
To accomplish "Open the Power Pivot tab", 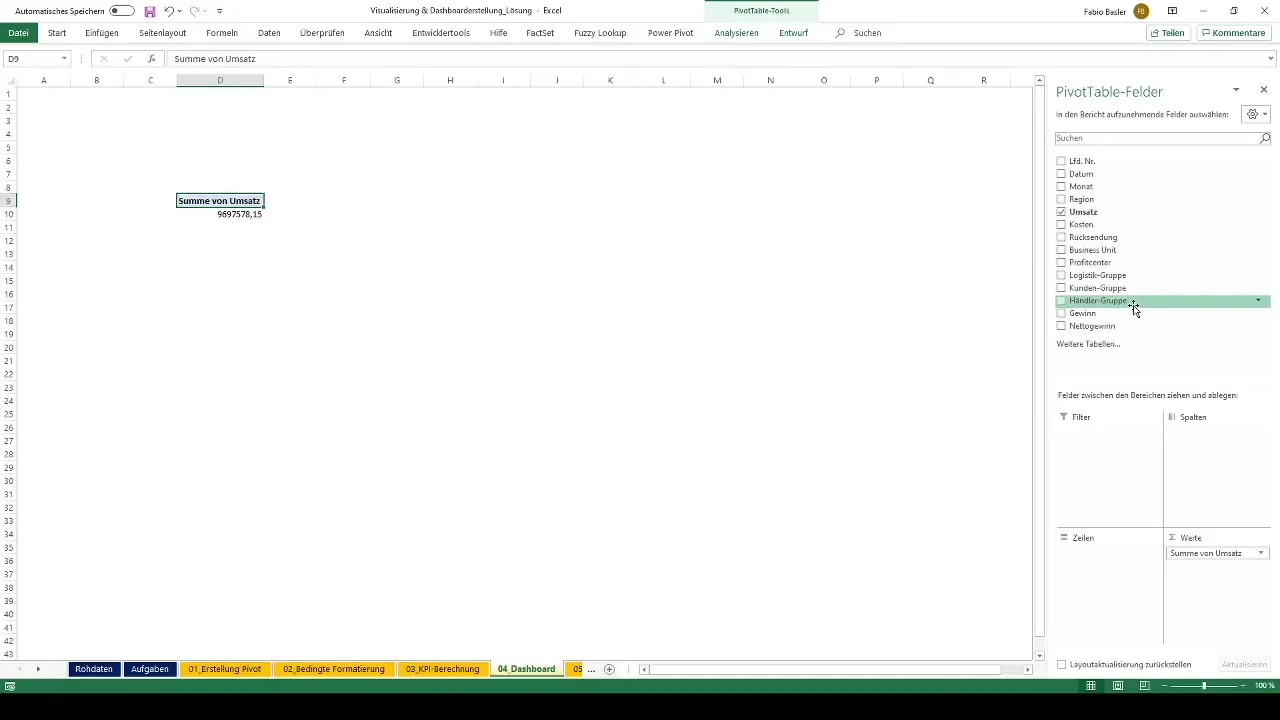I will click(670, 33).
